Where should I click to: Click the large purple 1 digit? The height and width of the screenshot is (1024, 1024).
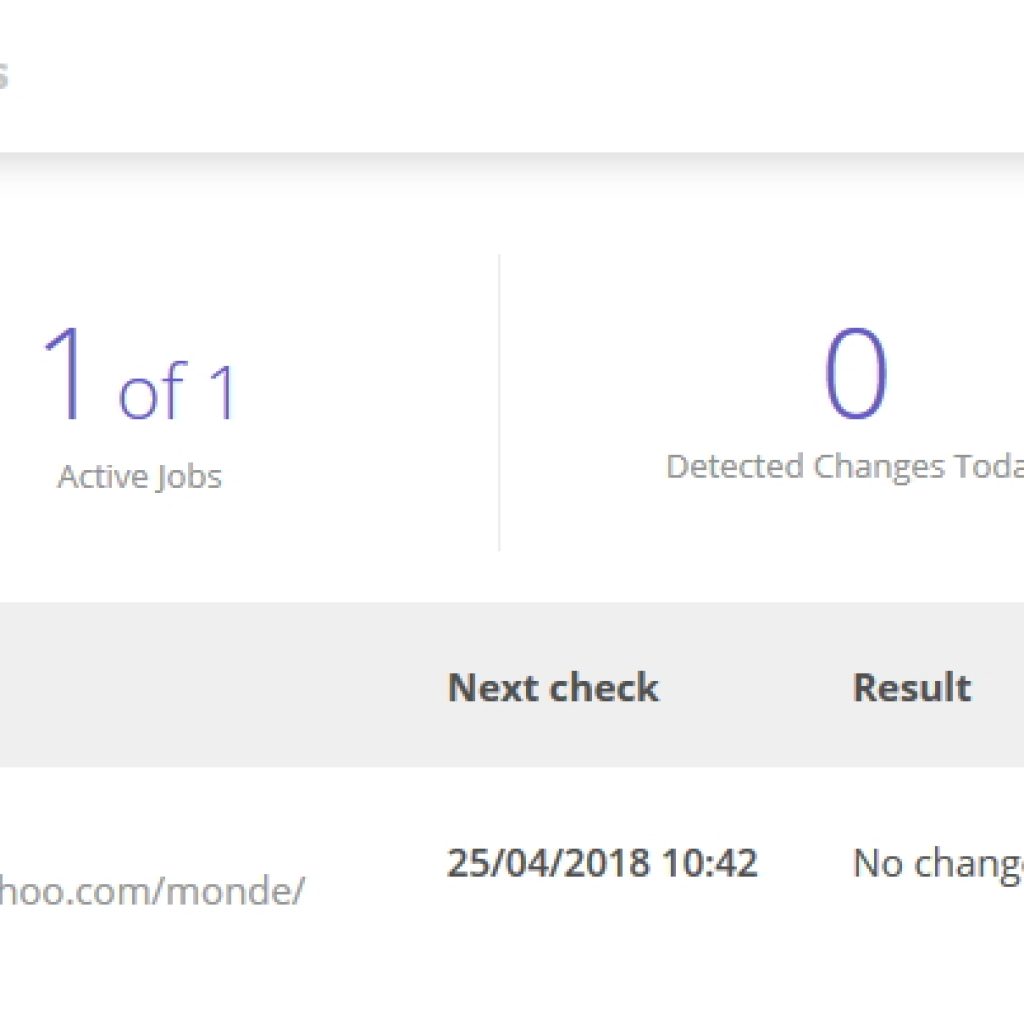(x=66, y=374)
